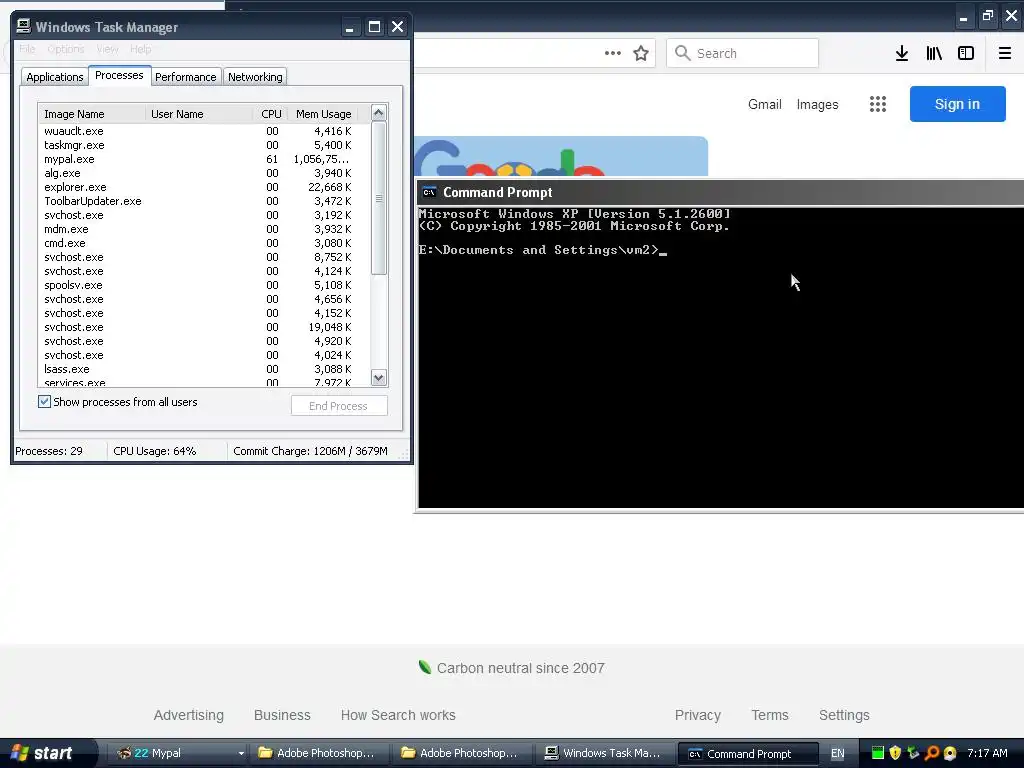
Task: Expand the Mypal taskbar group dropdown arrow
Action: point(241,753)
